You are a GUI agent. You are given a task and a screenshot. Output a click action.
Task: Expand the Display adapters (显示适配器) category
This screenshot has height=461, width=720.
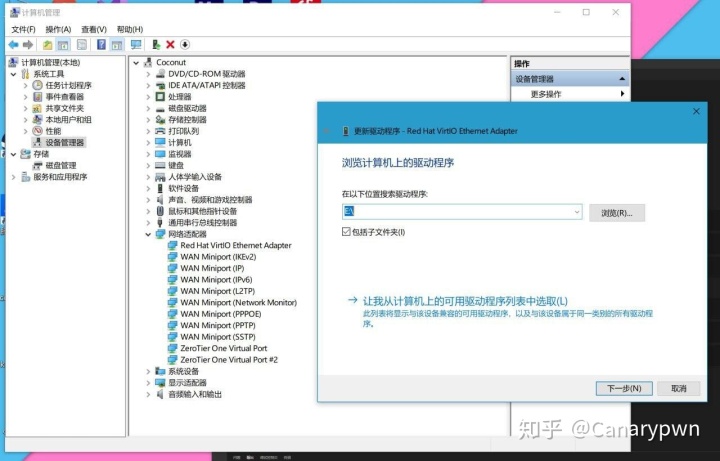[148, 383]
